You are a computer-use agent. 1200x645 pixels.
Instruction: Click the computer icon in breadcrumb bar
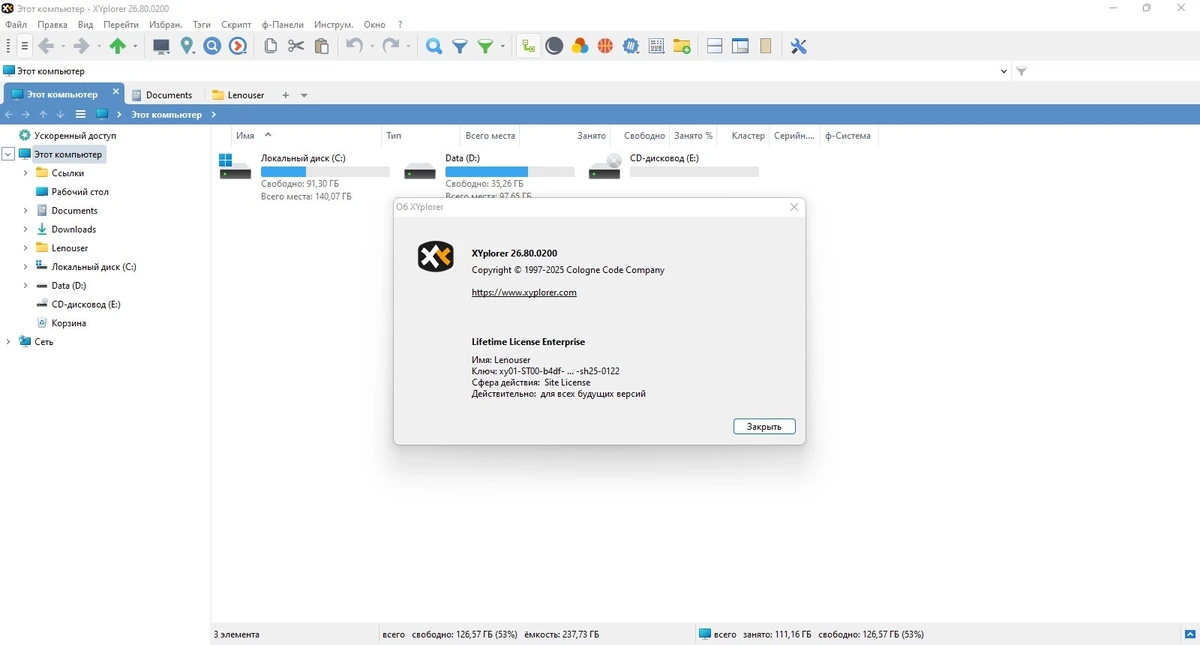[x=102, y=115]
